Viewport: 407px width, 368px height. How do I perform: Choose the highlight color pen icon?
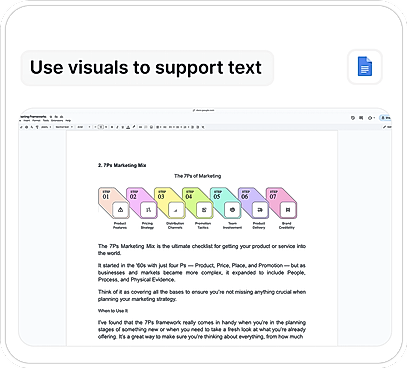(x=134, y=127)
